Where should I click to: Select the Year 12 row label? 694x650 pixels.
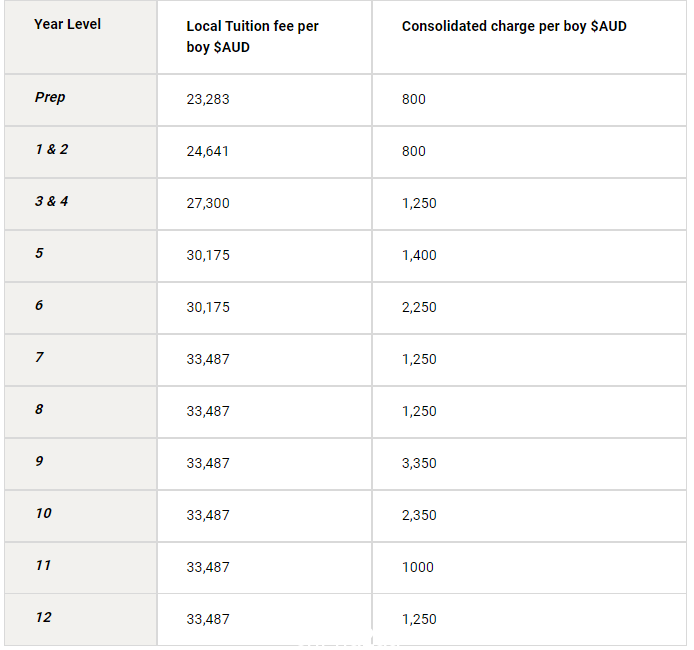43,617
